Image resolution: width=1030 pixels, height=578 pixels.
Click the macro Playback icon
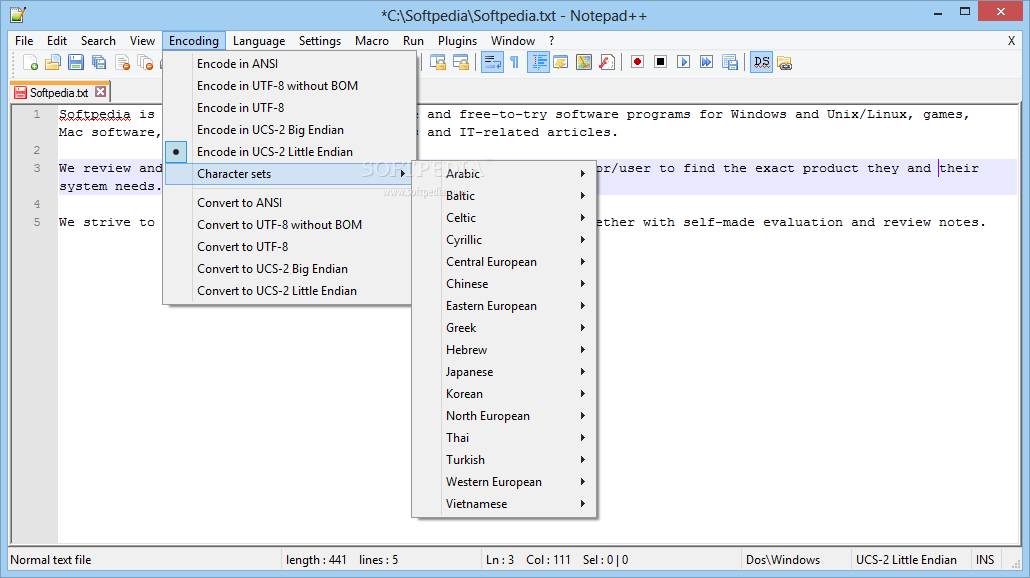pyautogui.click(x=684, y=62)
